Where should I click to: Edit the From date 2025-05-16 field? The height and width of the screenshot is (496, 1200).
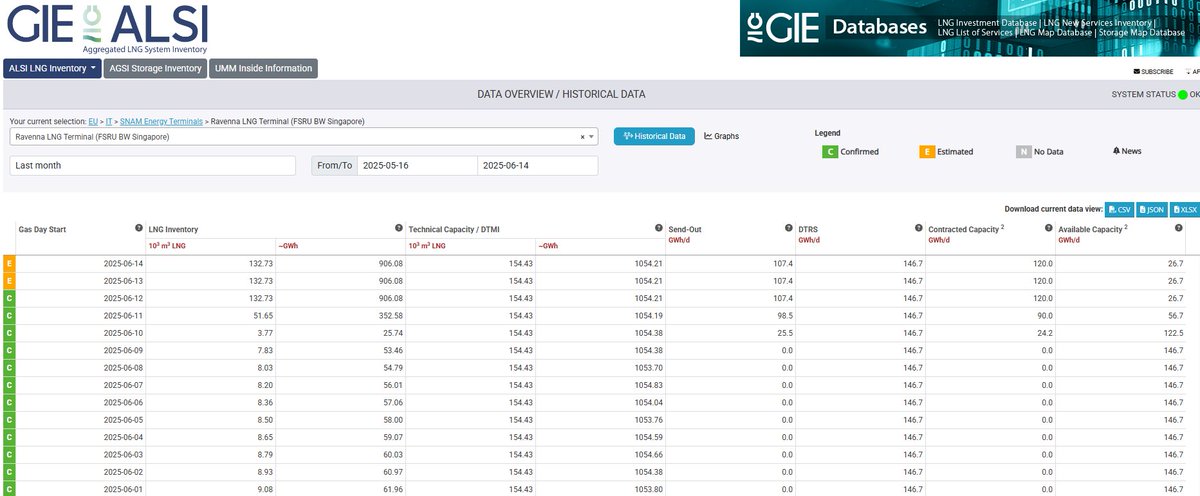click(x=417, y=166)
